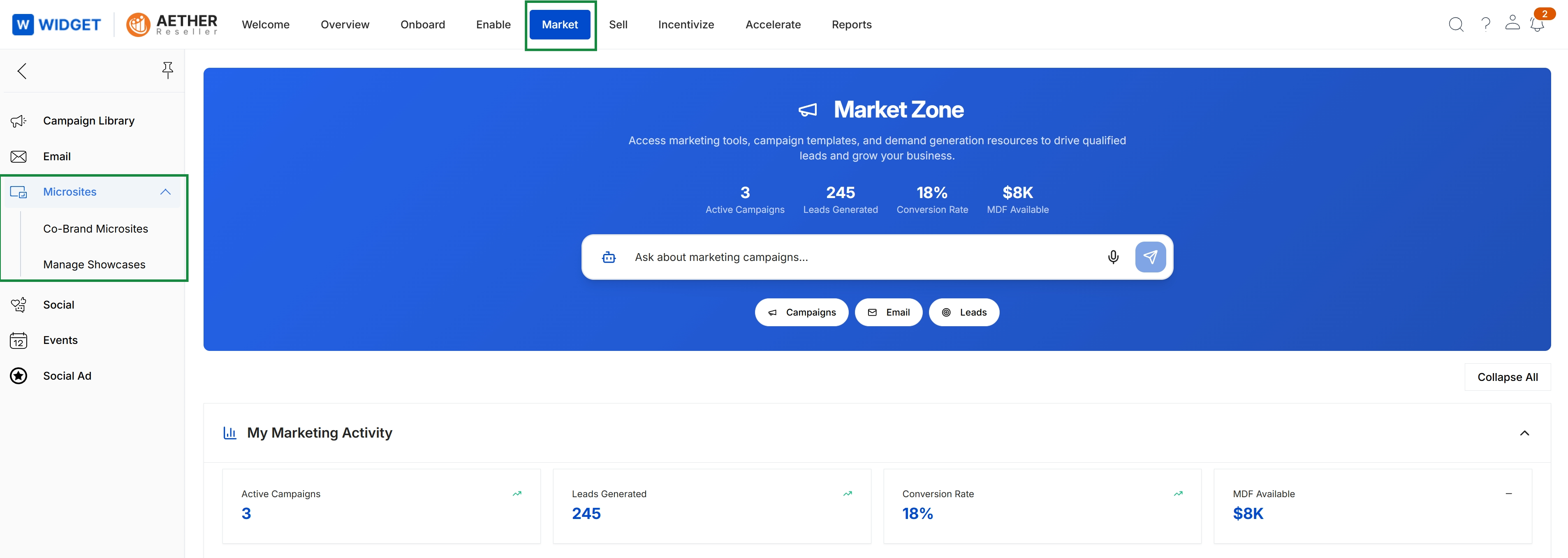The height and width of the screenshot is (558, 1568).
Task: Send query with paper plane button
Action: (x=1150, y=257)
